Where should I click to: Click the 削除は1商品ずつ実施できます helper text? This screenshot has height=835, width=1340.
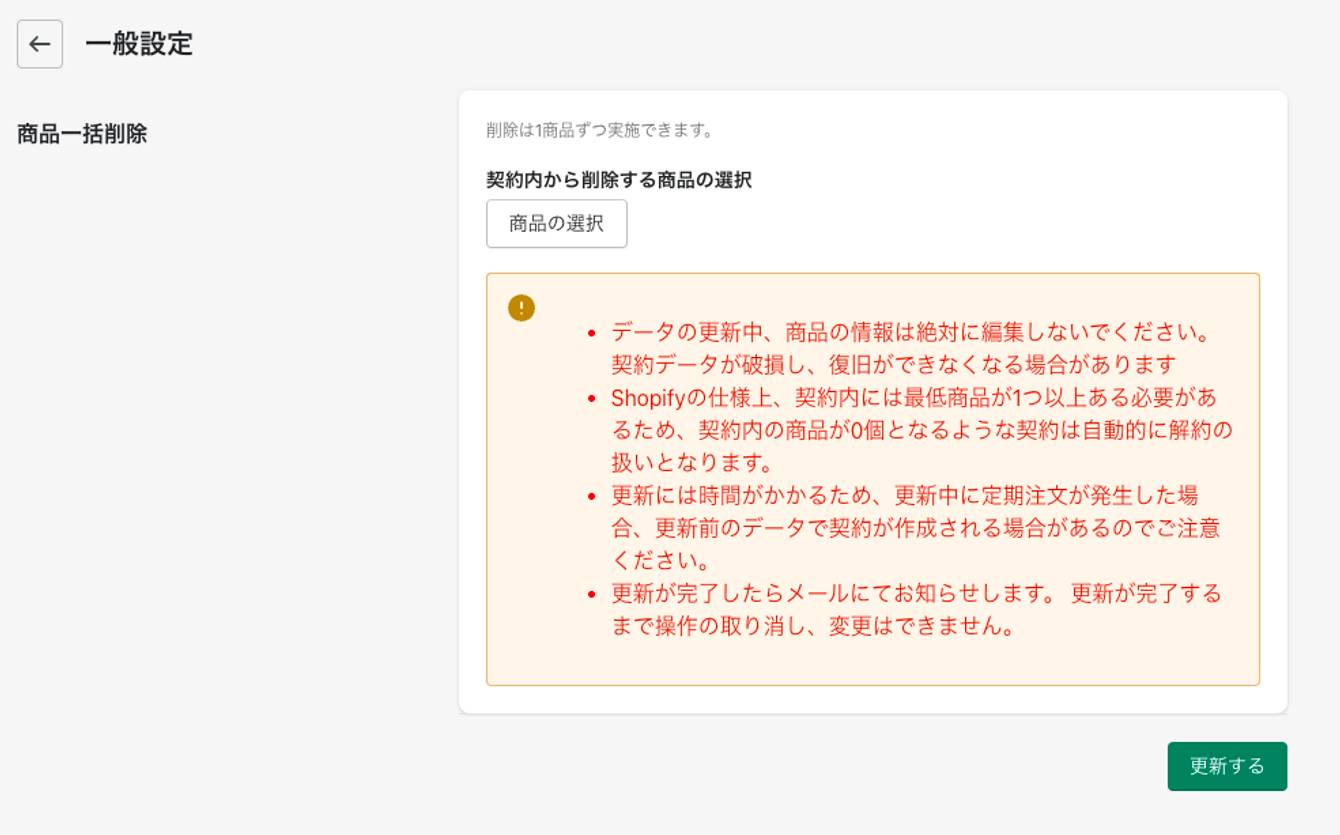[600, 130]
